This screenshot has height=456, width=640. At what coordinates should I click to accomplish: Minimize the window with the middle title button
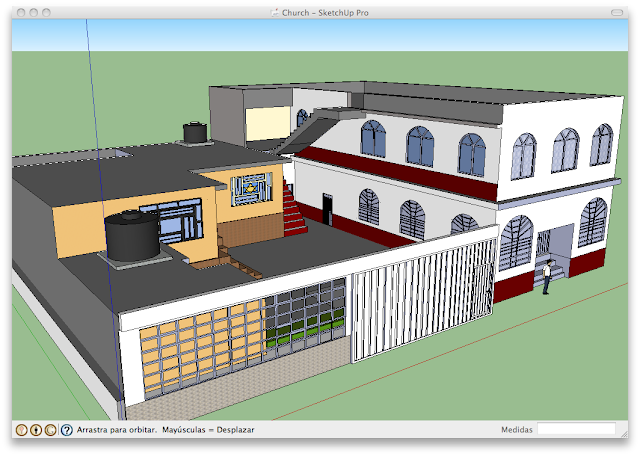click(x=33, y=13)
